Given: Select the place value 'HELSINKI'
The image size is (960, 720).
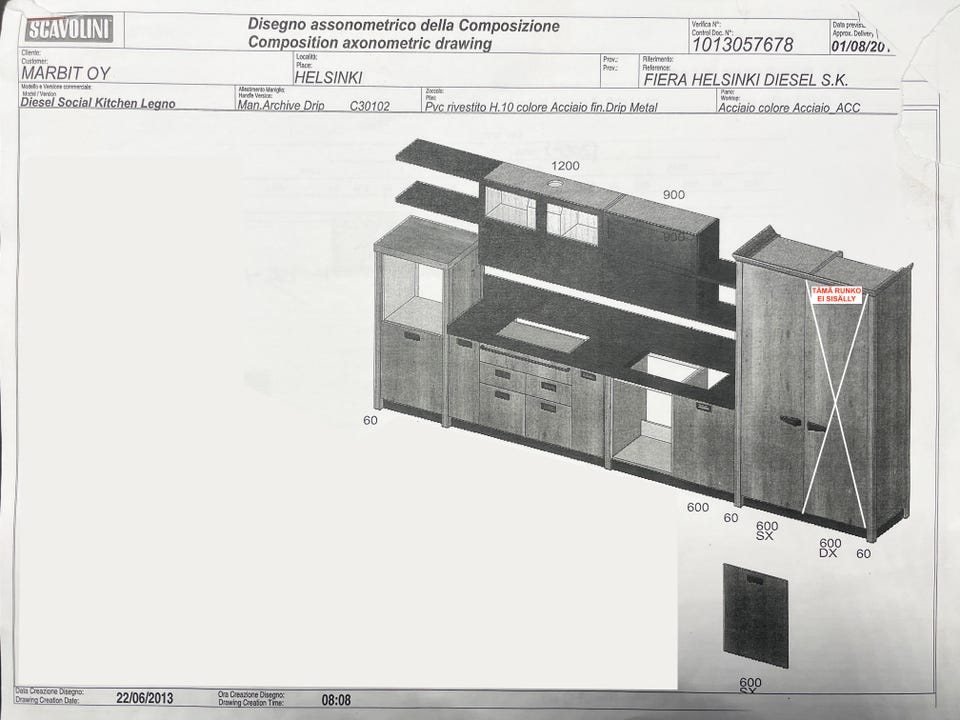Looking at the screenshot, I should [x=328, y=77].
